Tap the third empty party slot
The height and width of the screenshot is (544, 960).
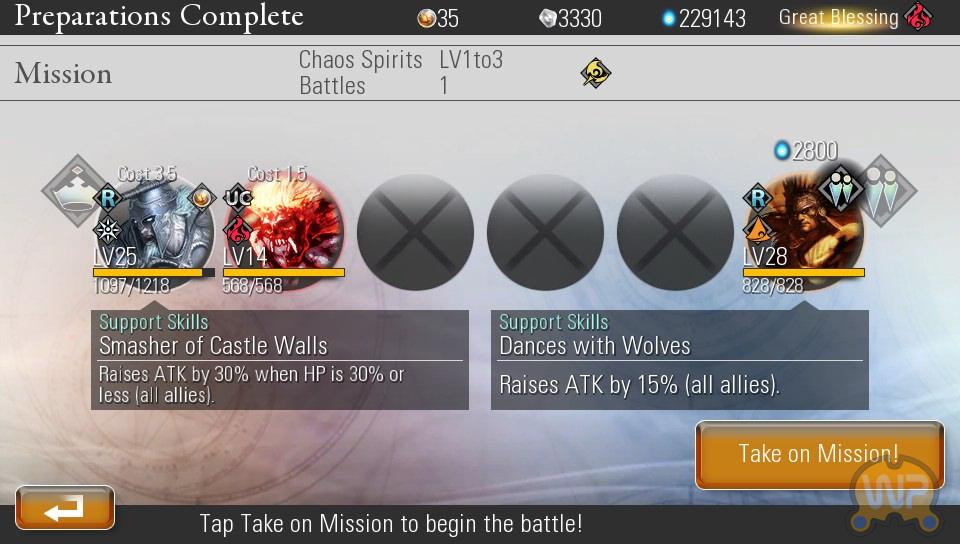coord(675,233)
